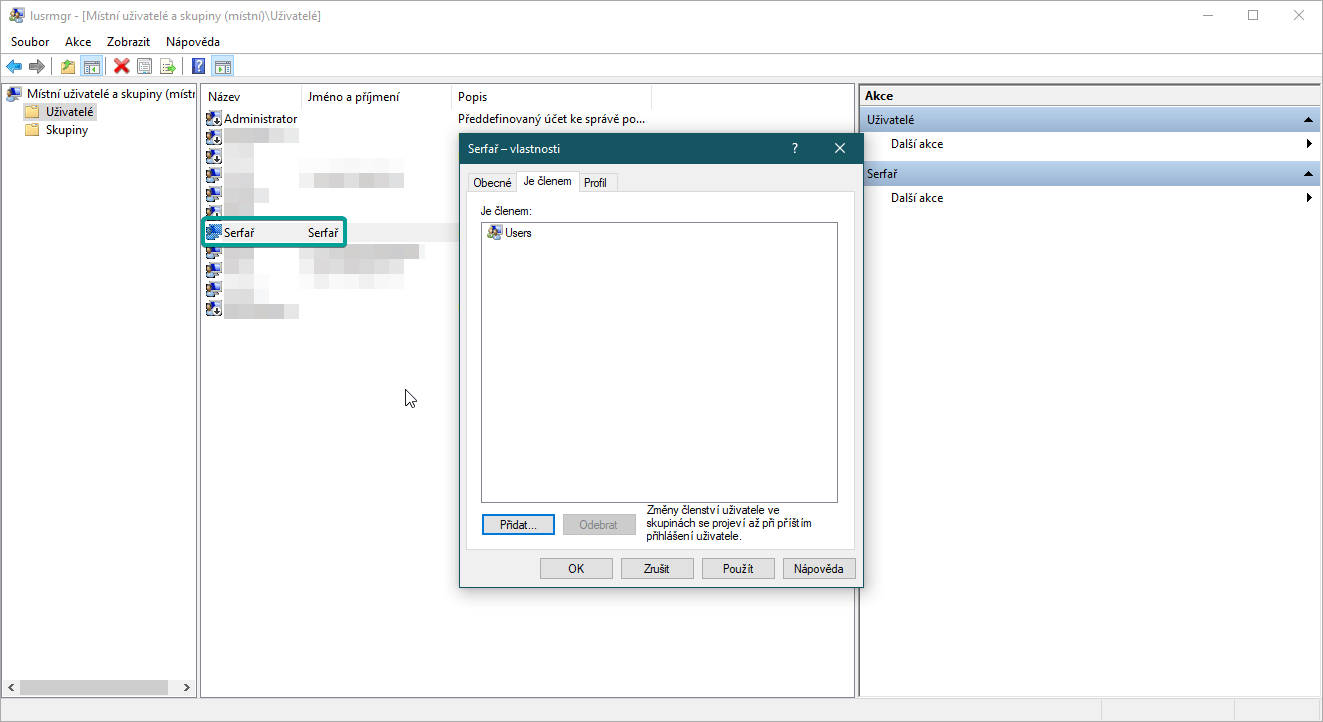This screenshot has height=722, width=1323.
Task: Toggle the action pane show/hide icon
Action: pyautogui.click(x=223, y=67)
